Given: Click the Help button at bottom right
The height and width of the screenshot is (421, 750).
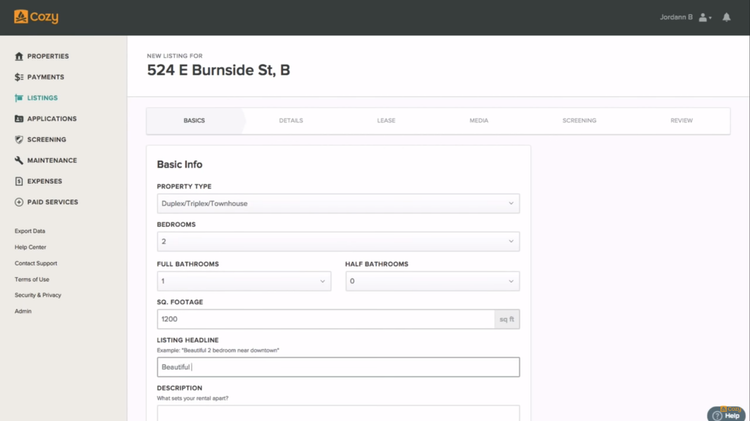Looking at the screenshot, I should tap(727, 415).
